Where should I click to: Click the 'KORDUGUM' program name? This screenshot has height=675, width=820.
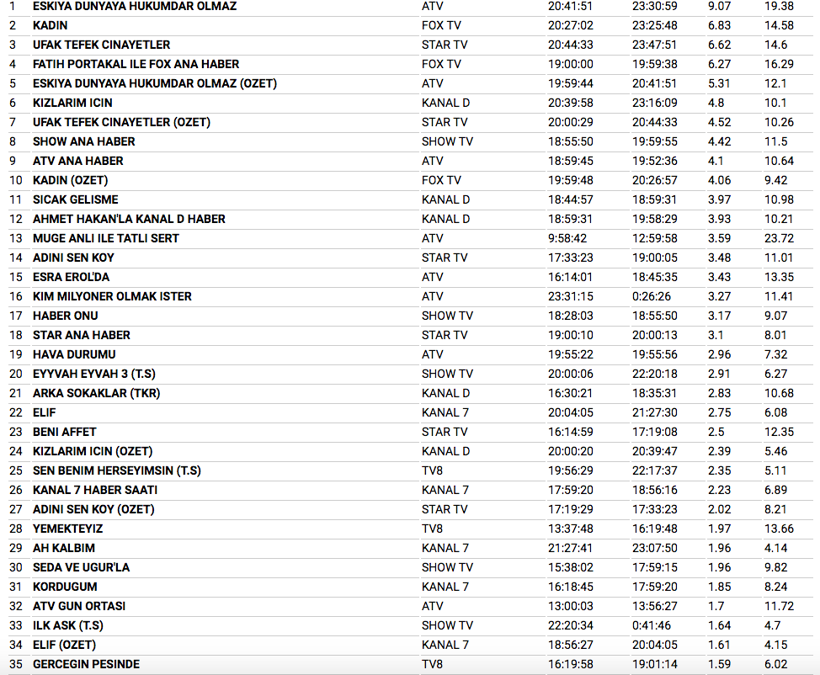coord(65,587)
